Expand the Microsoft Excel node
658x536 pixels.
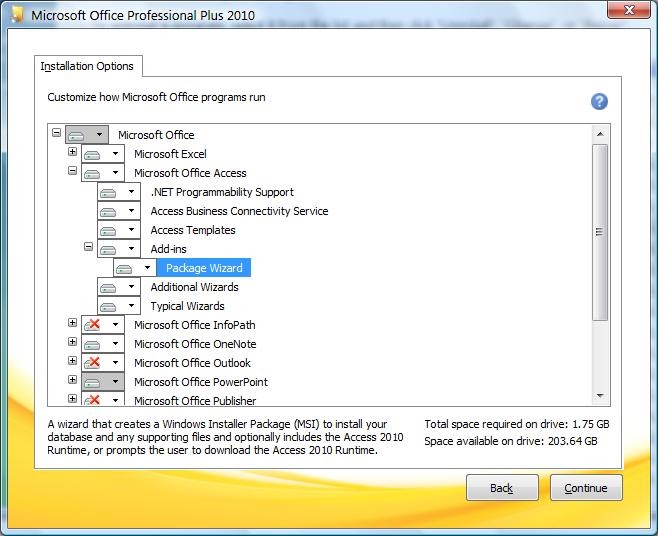click(x=72, y=152)
